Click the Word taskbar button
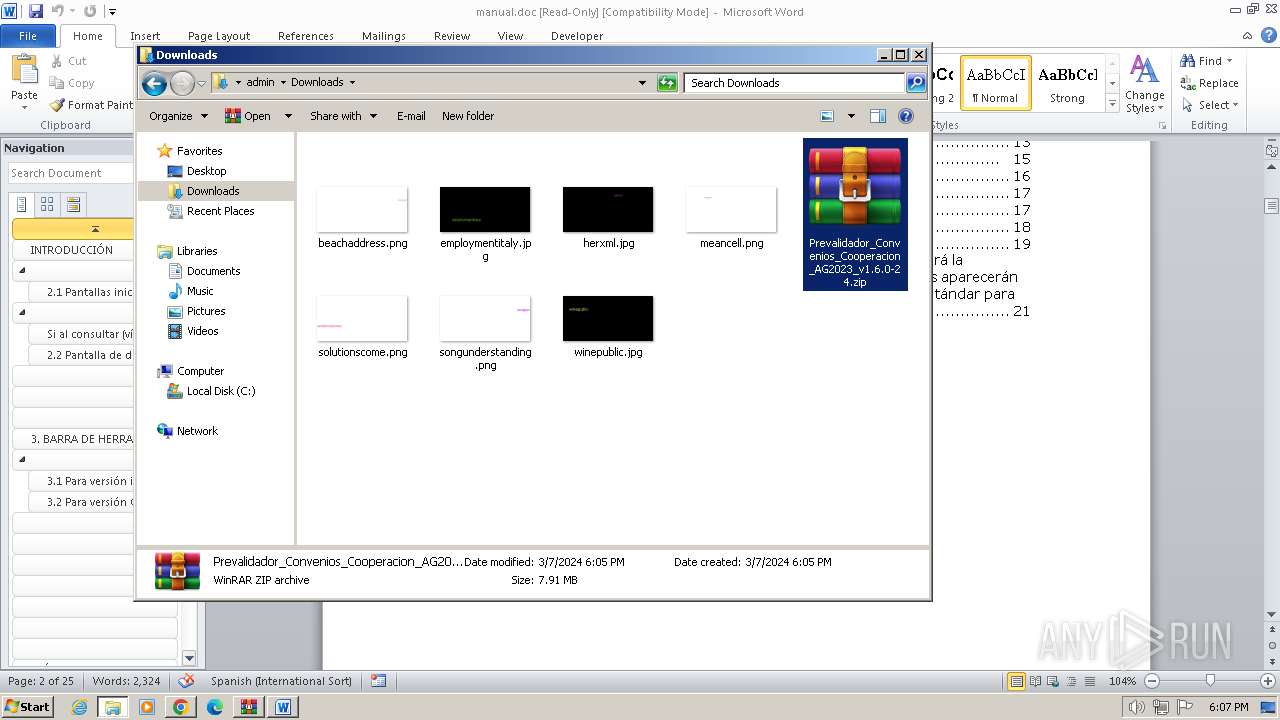The height and width of the screenshot is (720, 1280). pyautogui.click(x=283, y=707)
